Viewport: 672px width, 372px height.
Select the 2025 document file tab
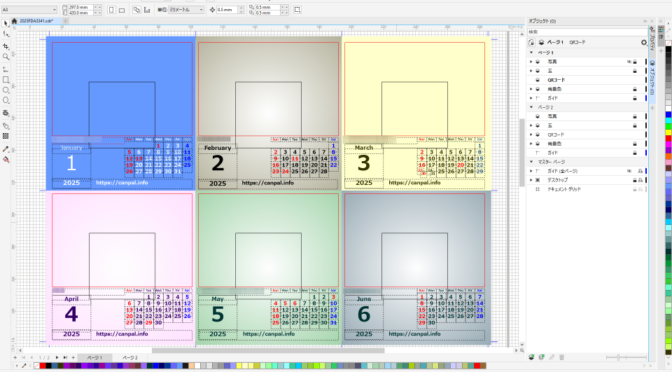(x=36, y=21)
